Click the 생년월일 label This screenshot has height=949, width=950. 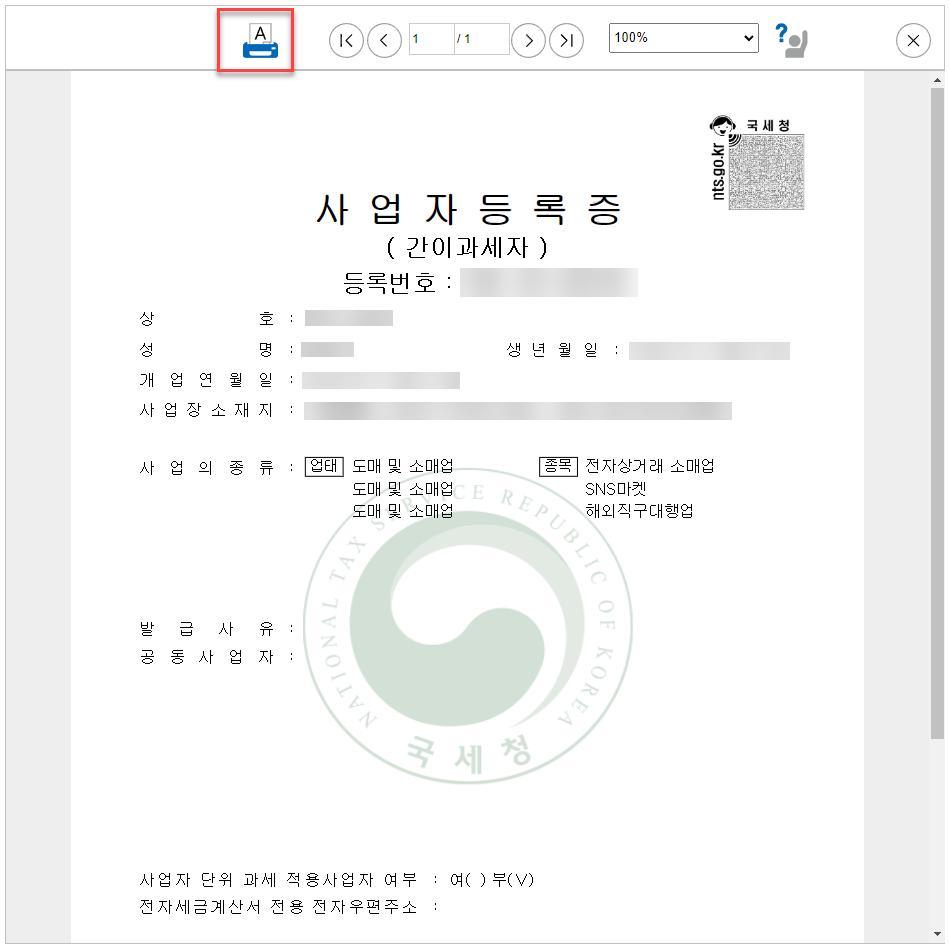pyautogui.click(x=552, y=350)
